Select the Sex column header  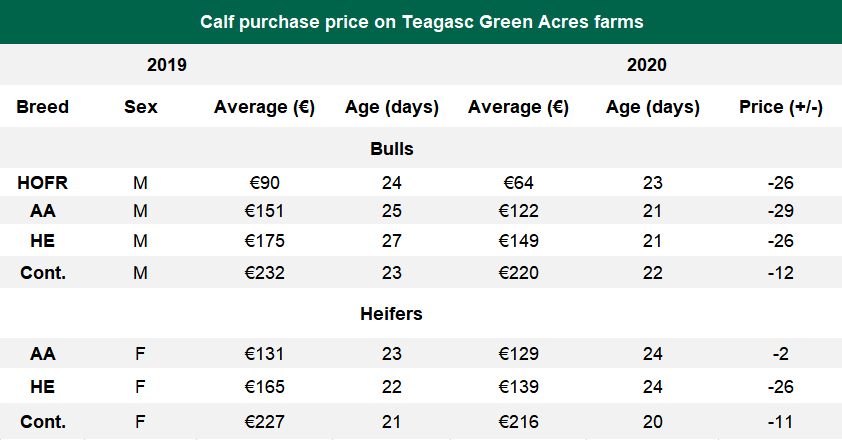140,107
